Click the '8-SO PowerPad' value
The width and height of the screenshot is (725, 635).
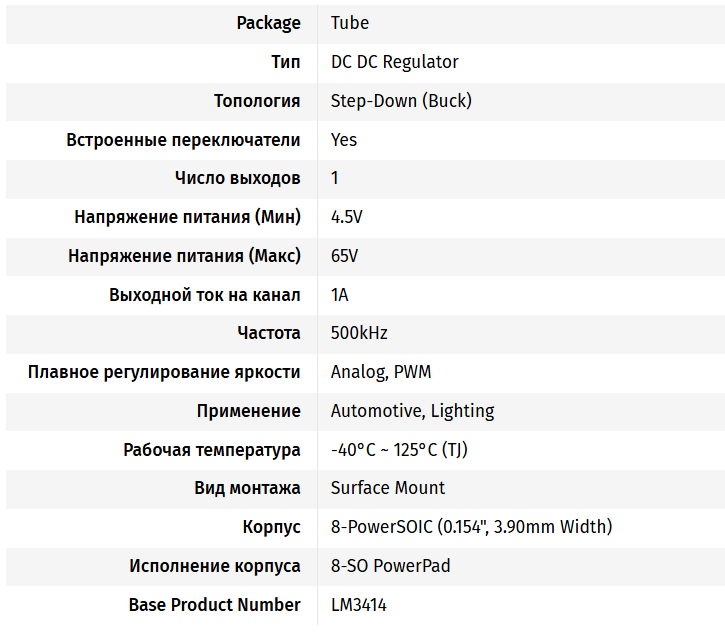pos(390,566)
